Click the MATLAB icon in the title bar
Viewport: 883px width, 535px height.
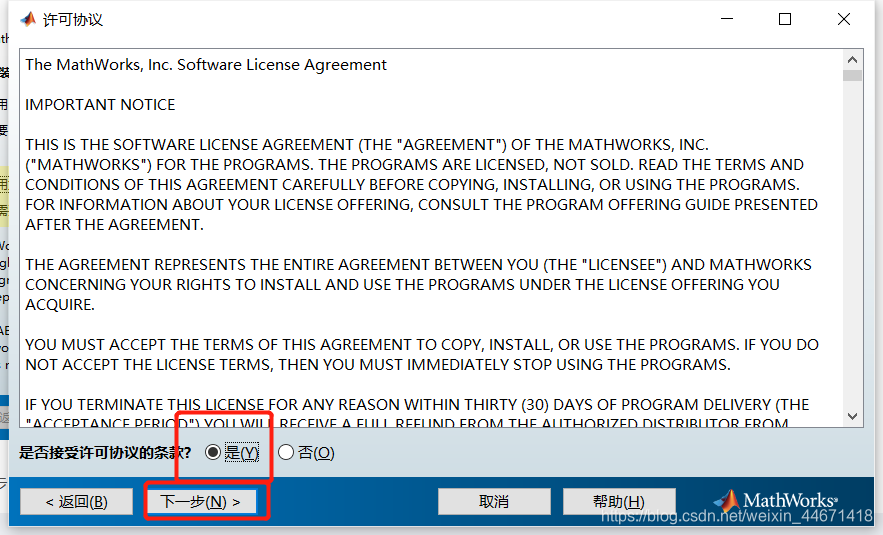point(28,19)
